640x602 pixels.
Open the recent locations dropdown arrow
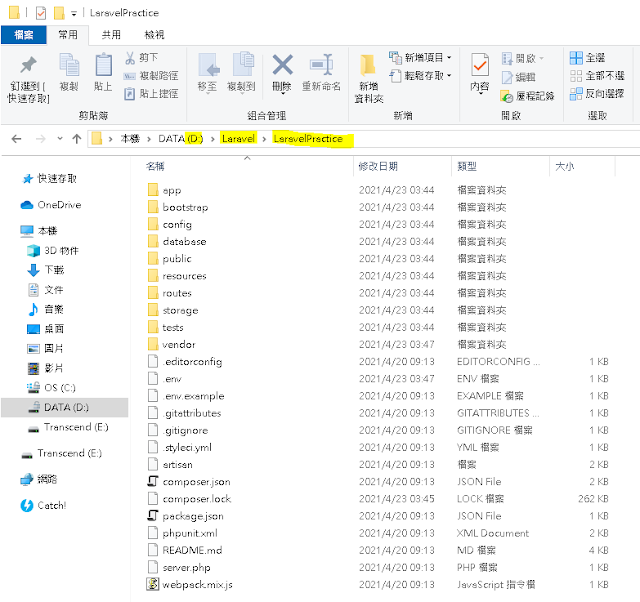click(60, 139)
